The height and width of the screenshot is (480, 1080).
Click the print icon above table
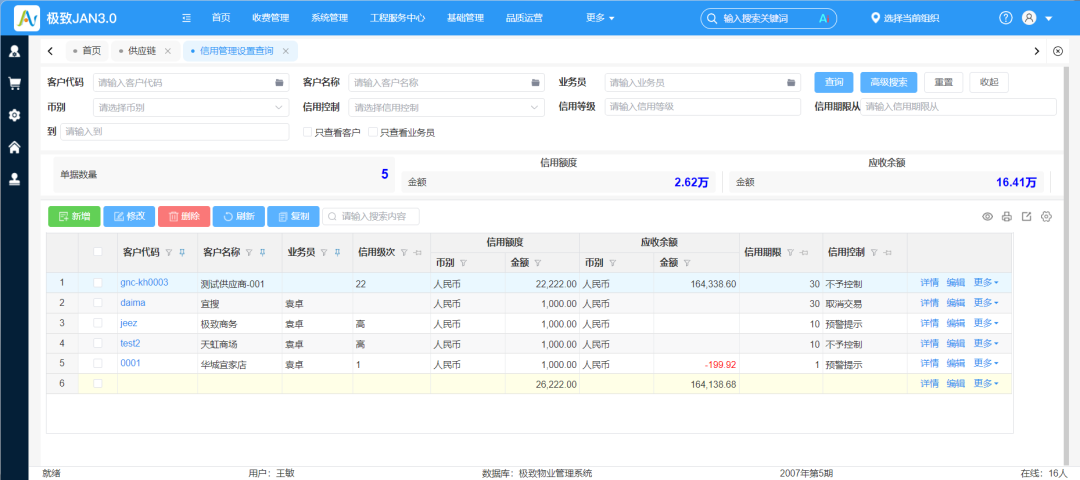point(1006,217)
